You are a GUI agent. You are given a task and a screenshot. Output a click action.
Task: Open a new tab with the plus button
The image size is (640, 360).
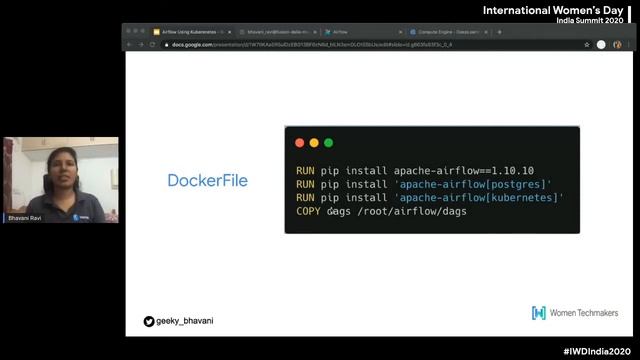point(499,32)
